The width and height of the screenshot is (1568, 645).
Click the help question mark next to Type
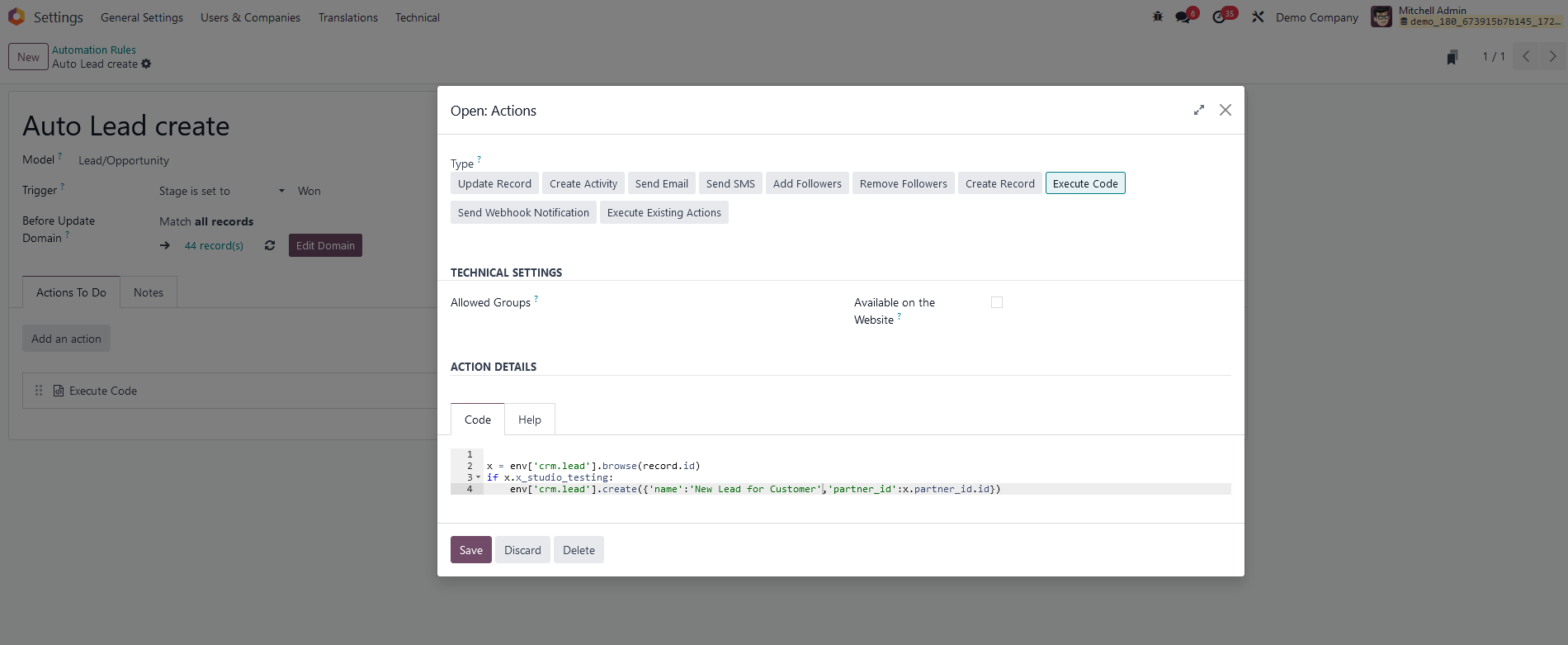coord(479,159)
